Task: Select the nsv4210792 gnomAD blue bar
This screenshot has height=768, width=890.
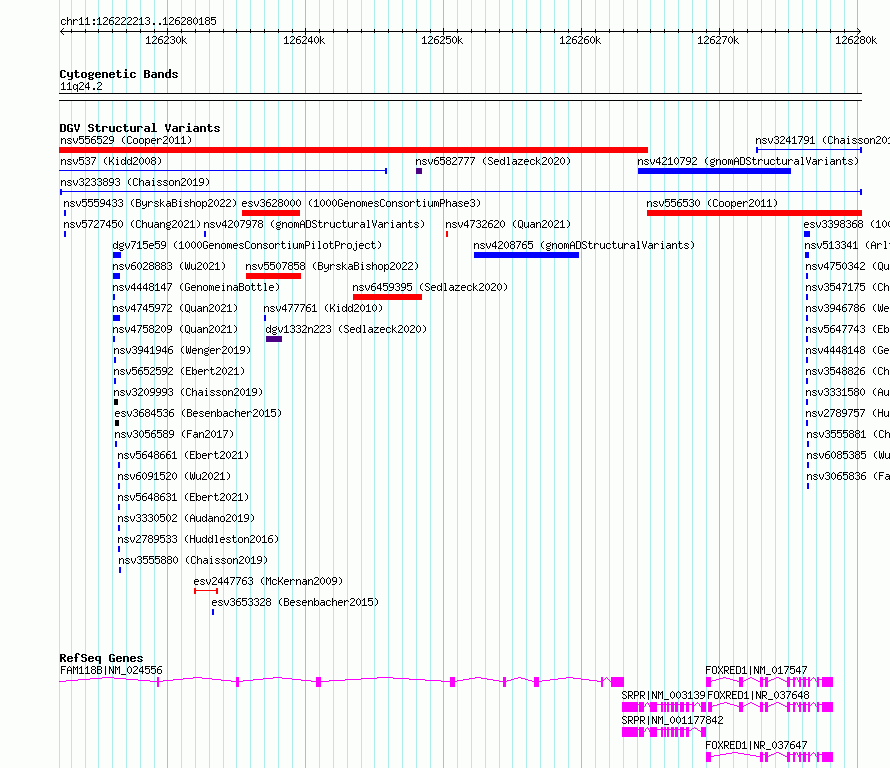Action: pyautogui.click(x=714, y=171)
